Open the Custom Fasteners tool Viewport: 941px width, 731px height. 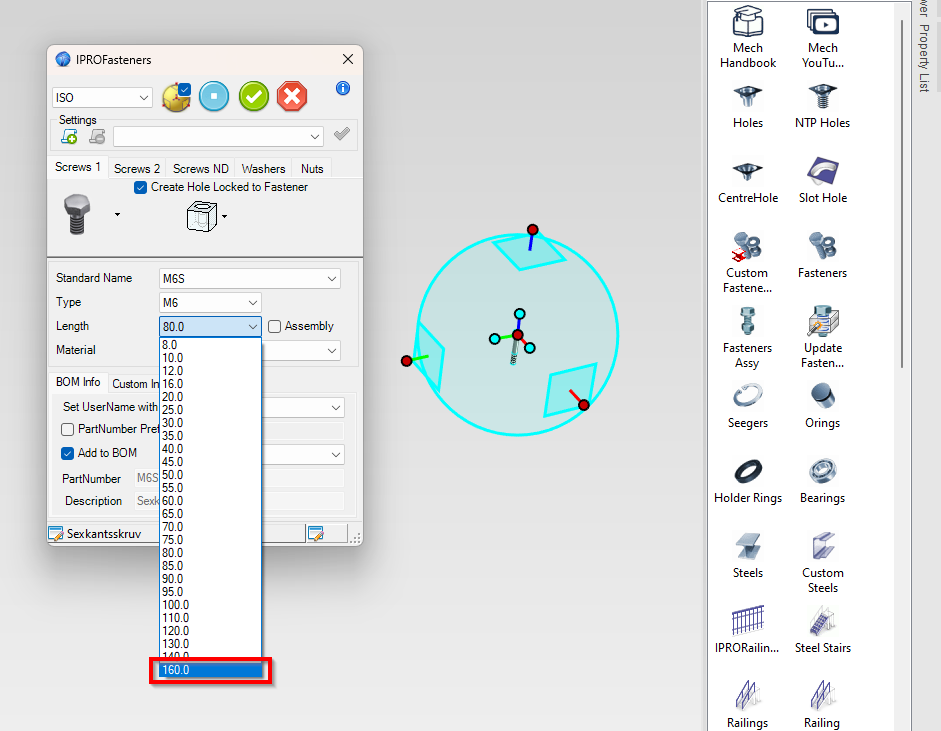(747, 263)
